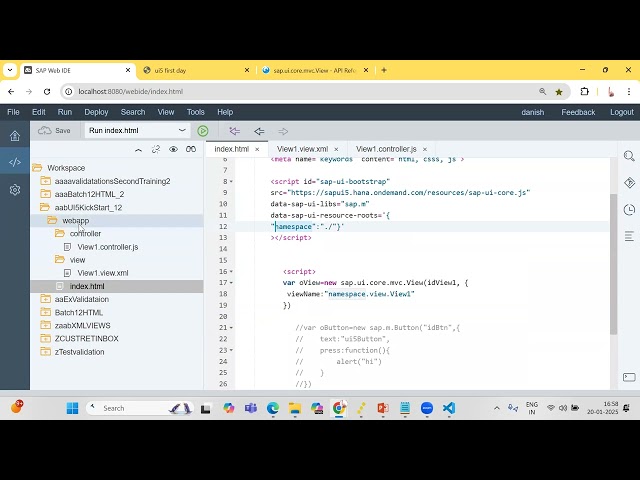The width and height of the screenshot is (640, 480).
Task: Switch to the sap.ui.core.mvc.View API browser tab
Action: click(x=314, y=70)
